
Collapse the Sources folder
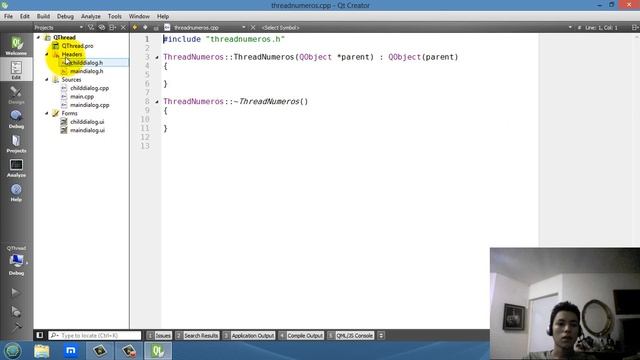click(x=47, y=80)
